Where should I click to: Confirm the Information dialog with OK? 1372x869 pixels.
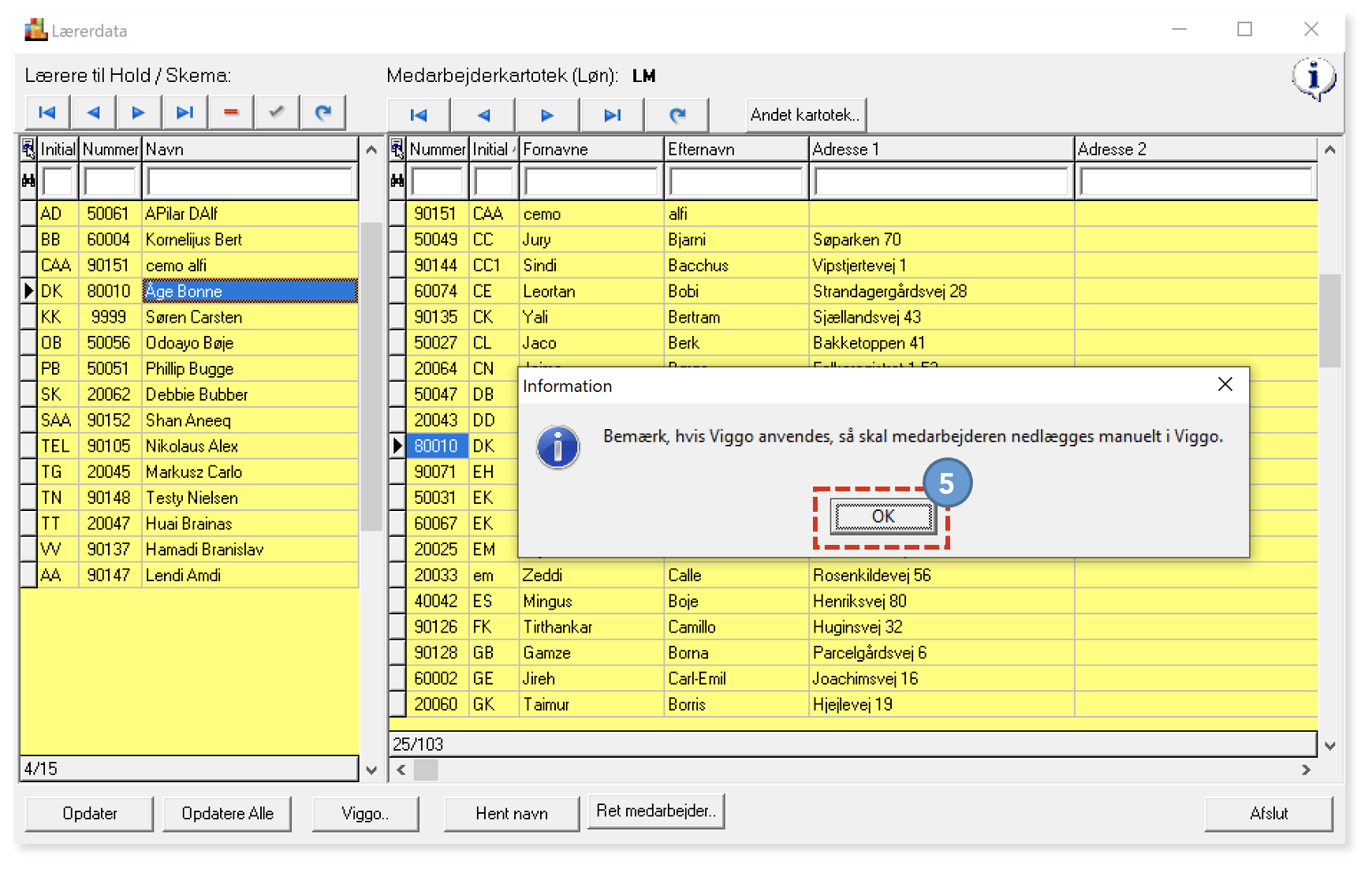tap(883, 517)
